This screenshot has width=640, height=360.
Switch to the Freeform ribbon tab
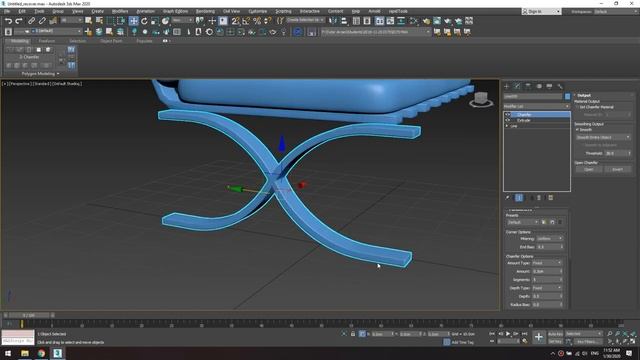pos(47,41)
